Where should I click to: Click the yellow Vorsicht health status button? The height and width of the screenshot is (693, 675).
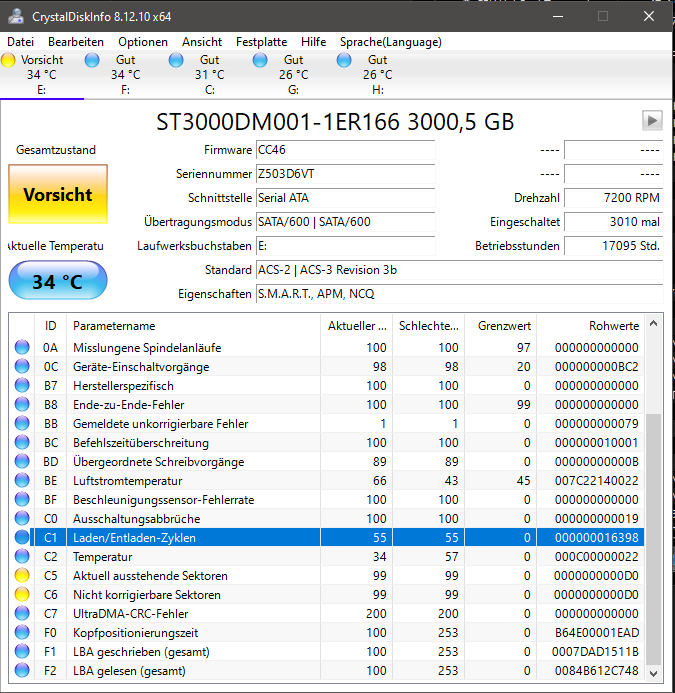tap(58, 194)
